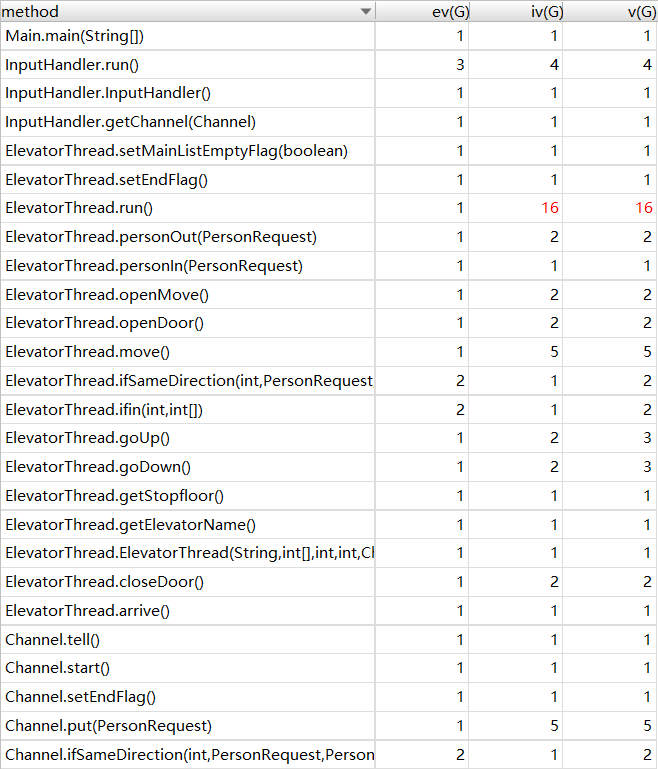
Task: Select ElevatorThread.getElevatorName() row
Action: pyautogui.click(x=329, y=525)
